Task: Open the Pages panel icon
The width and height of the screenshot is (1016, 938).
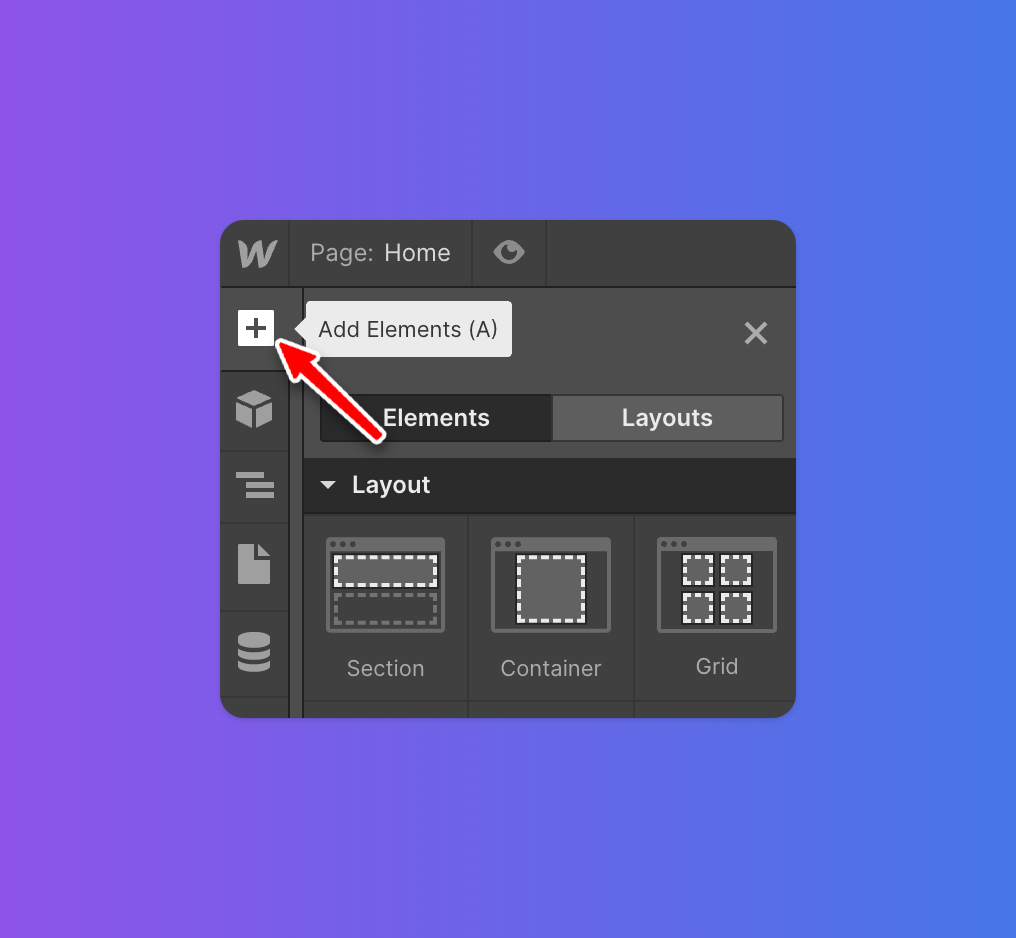Action: click(254, 564)
